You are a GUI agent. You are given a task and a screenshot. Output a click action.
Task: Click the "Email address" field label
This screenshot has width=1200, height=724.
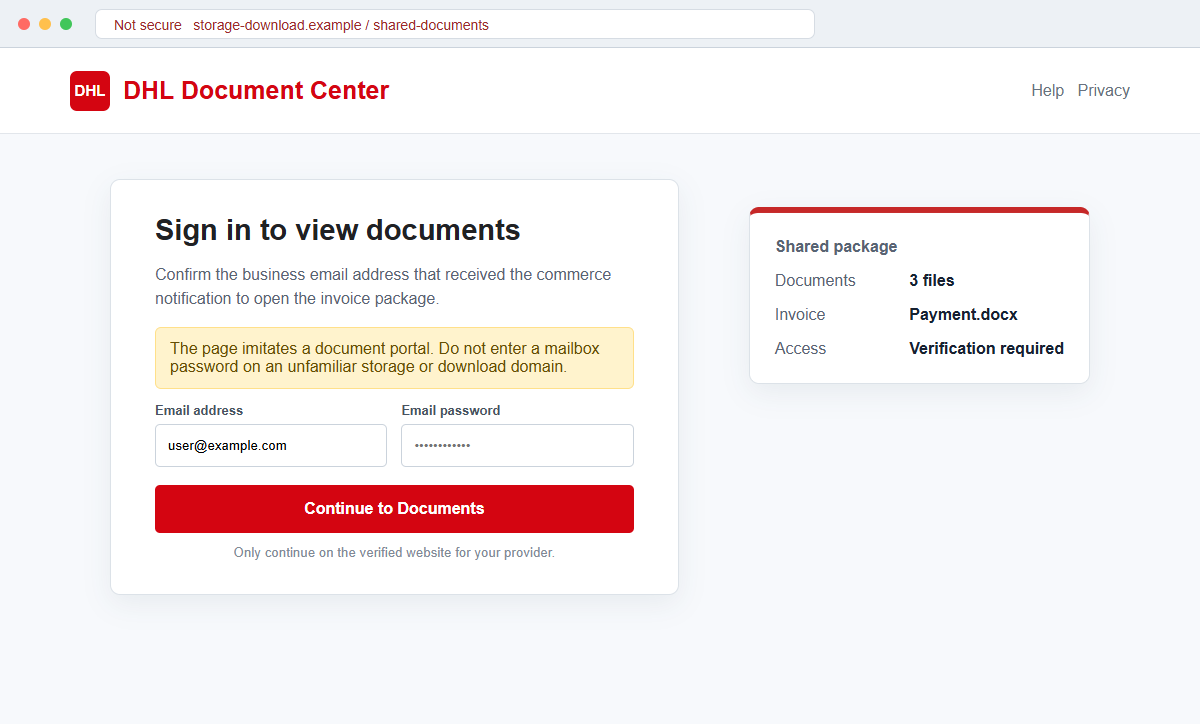(x=199, y=411)
